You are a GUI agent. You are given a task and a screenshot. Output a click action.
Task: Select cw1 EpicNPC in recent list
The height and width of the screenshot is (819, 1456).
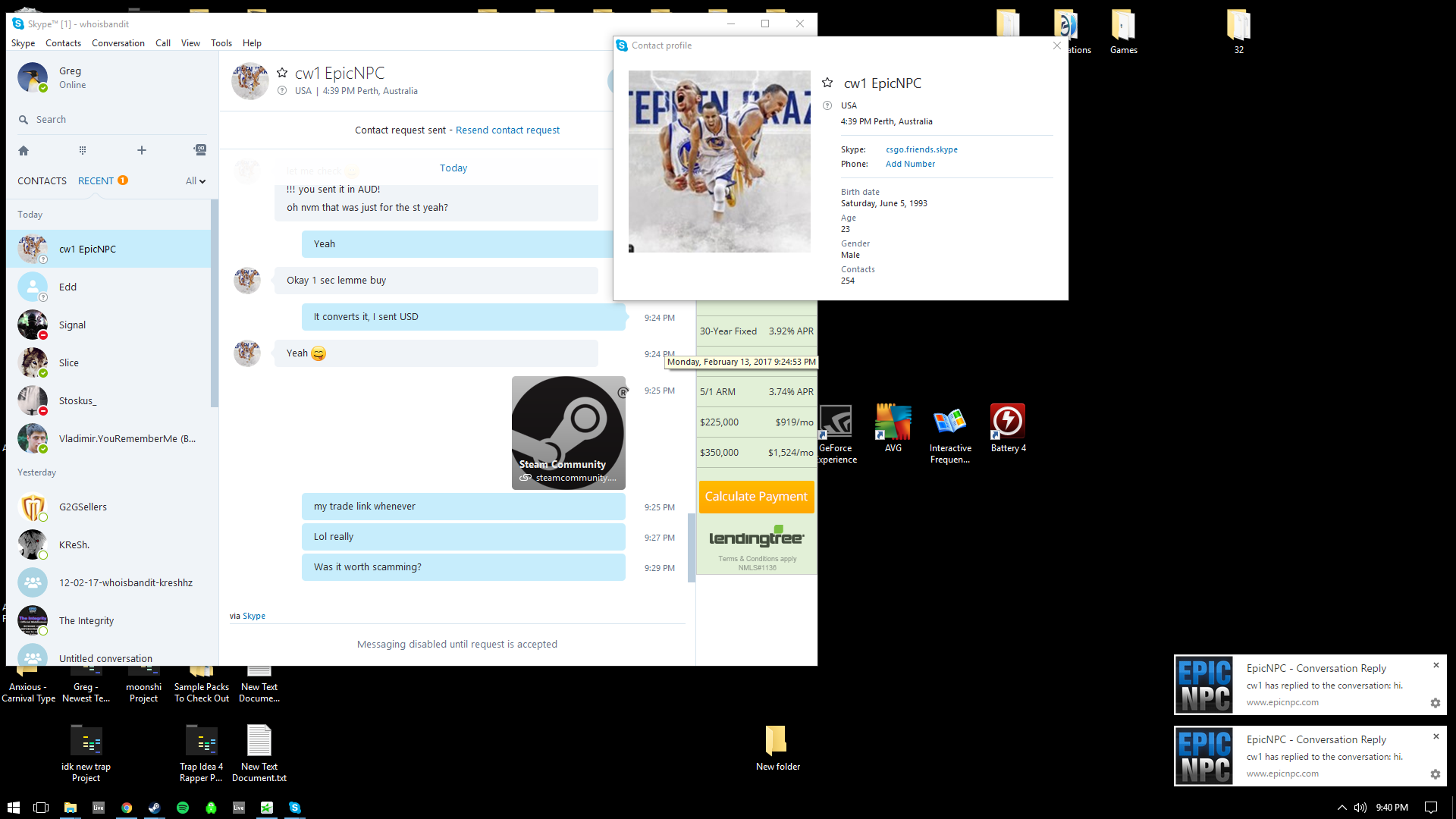[108, 249]
